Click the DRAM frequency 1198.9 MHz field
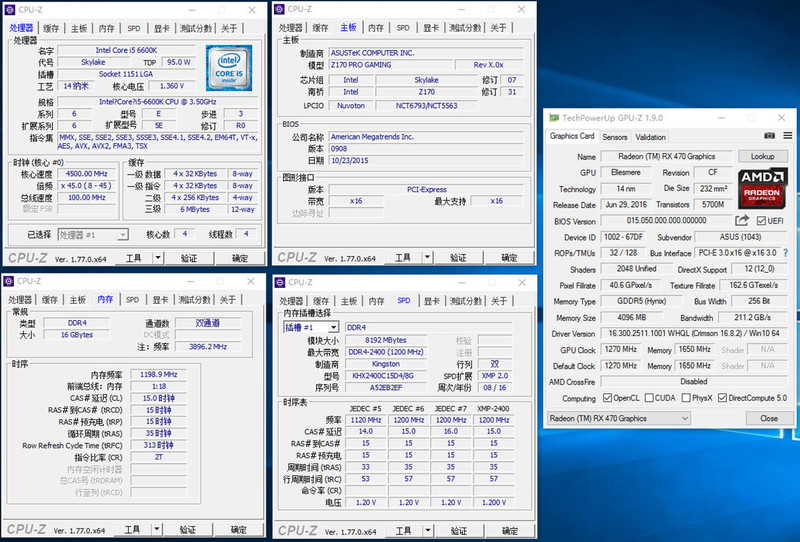Screen dimensions: 800x542 (159, 374)
